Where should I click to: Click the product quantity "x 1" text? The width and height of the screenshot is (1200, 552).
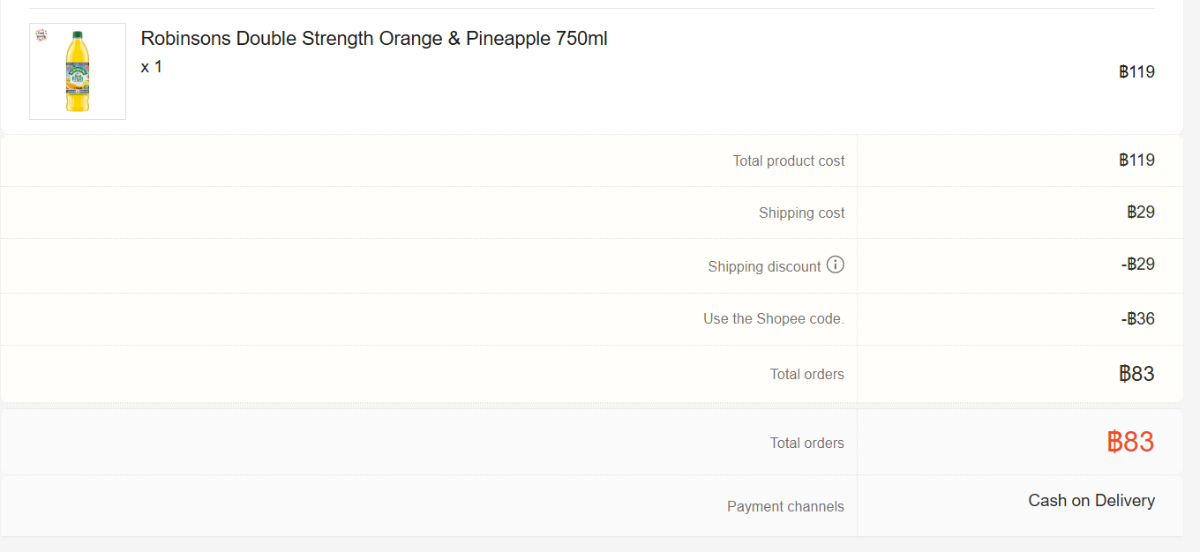tap(151, 67)
